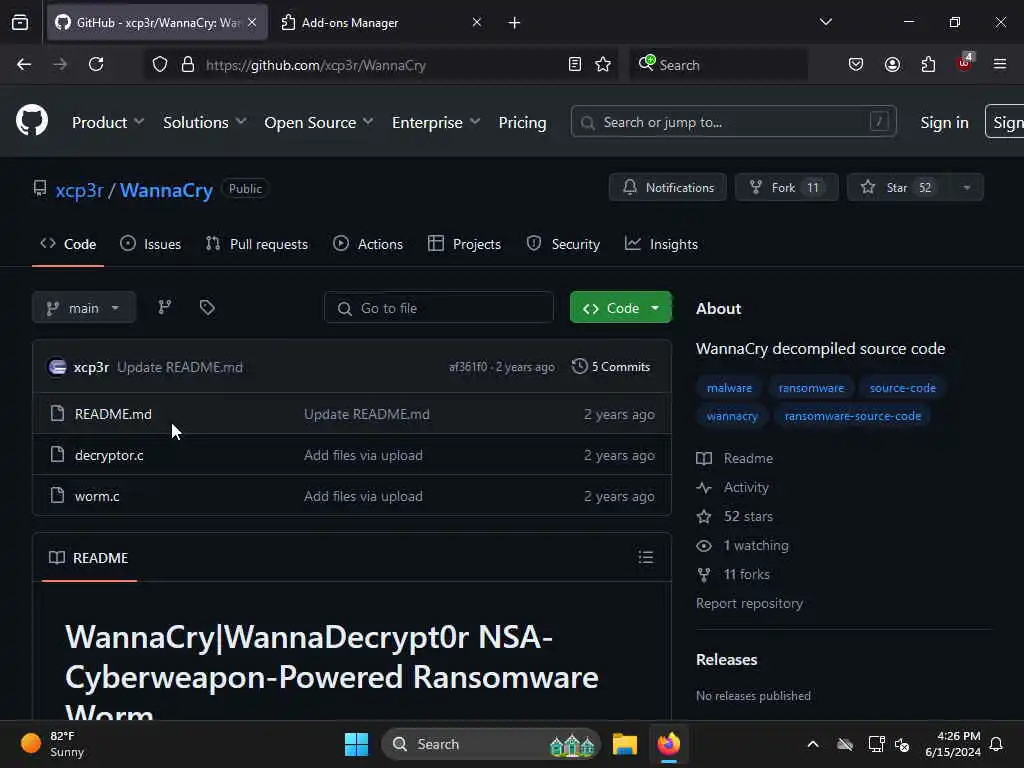Open Firefox View icon at tab strip
The image size is (1024, 768).
20,23
